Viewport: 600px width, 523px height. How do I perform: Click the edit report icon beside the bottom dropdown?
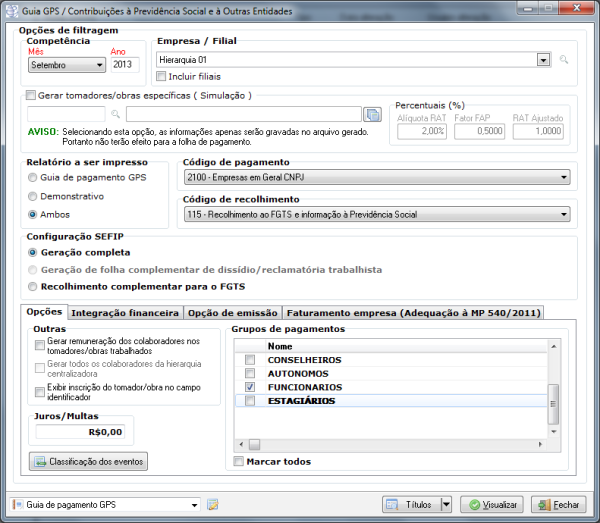[x=213, y=504]
